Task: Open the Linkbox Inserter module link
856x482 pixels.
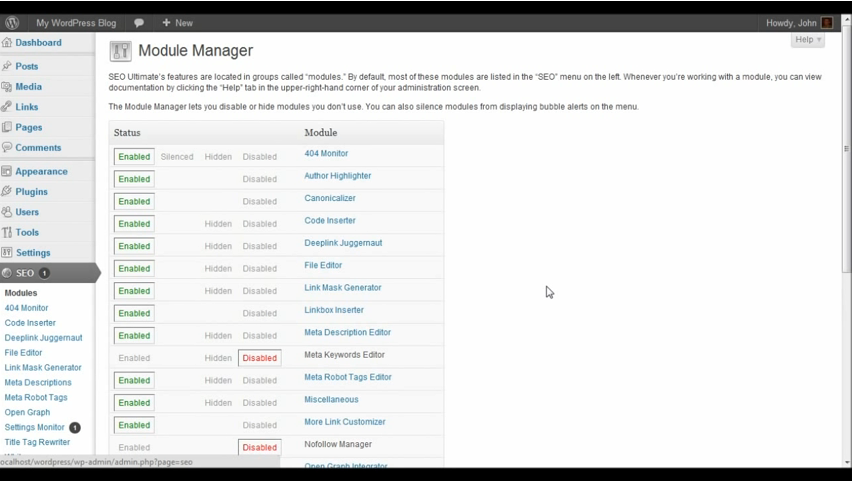Action: point(334,310)
